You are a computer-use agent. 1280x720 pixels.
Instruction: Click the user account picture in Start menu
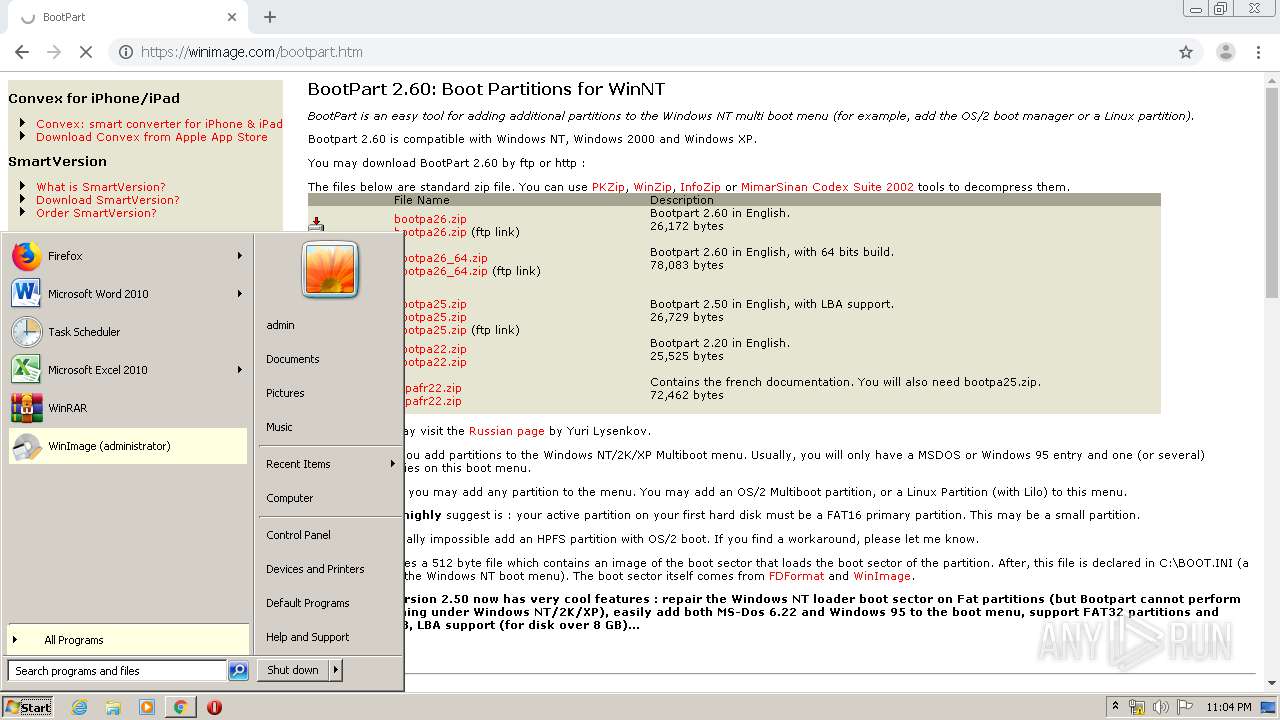(330, 270)
